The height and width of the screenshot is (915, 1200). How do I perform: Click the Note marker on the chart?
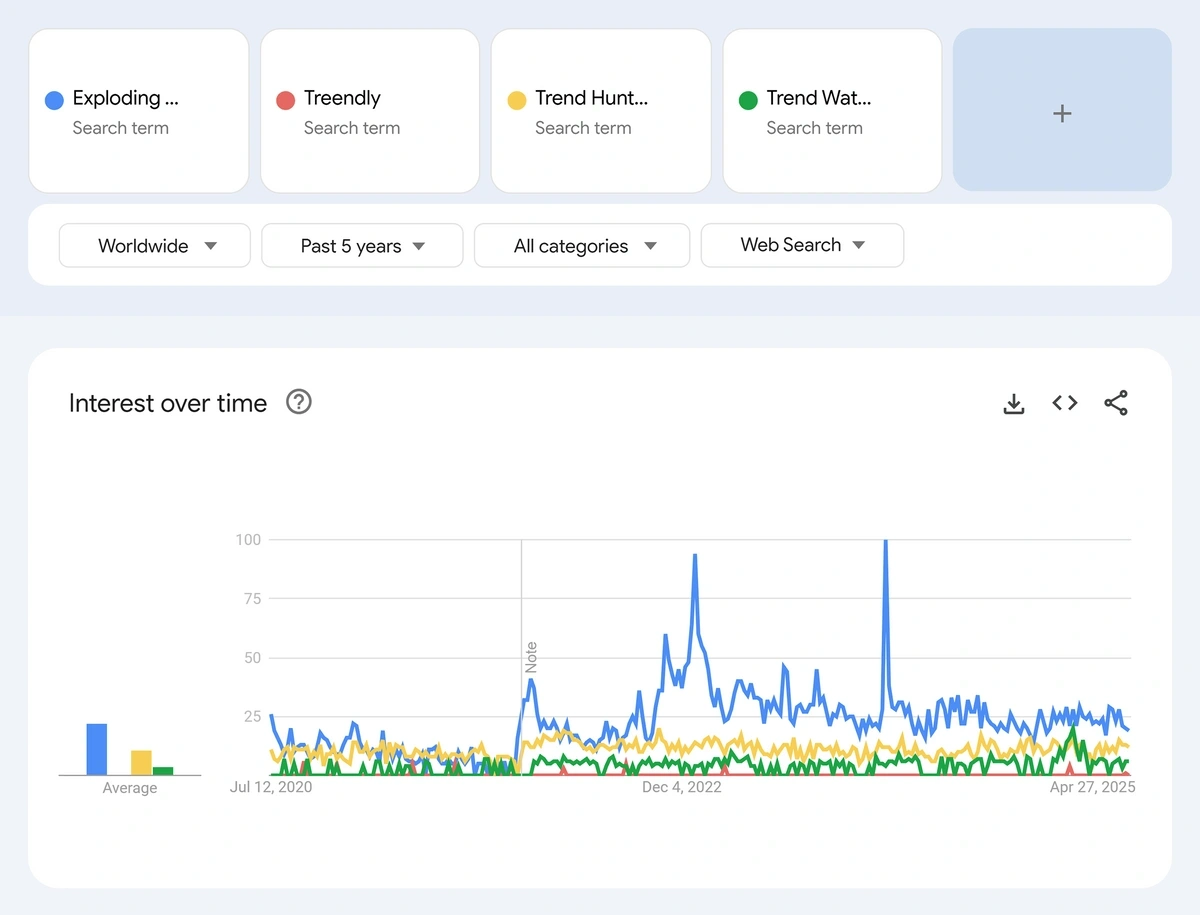(x=531, y=658)
